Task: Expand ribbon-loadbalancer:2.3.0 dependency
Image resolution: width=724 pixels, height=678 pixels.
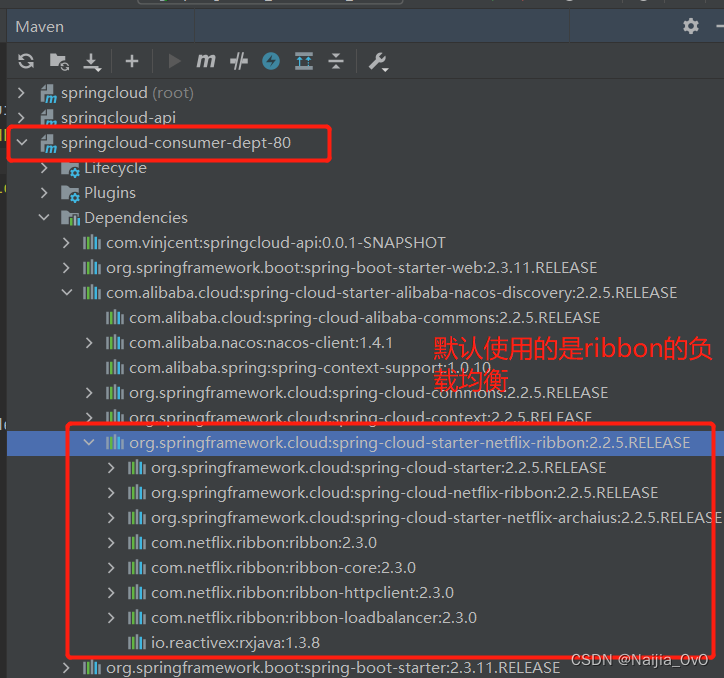Action: (x=111, y=617)
